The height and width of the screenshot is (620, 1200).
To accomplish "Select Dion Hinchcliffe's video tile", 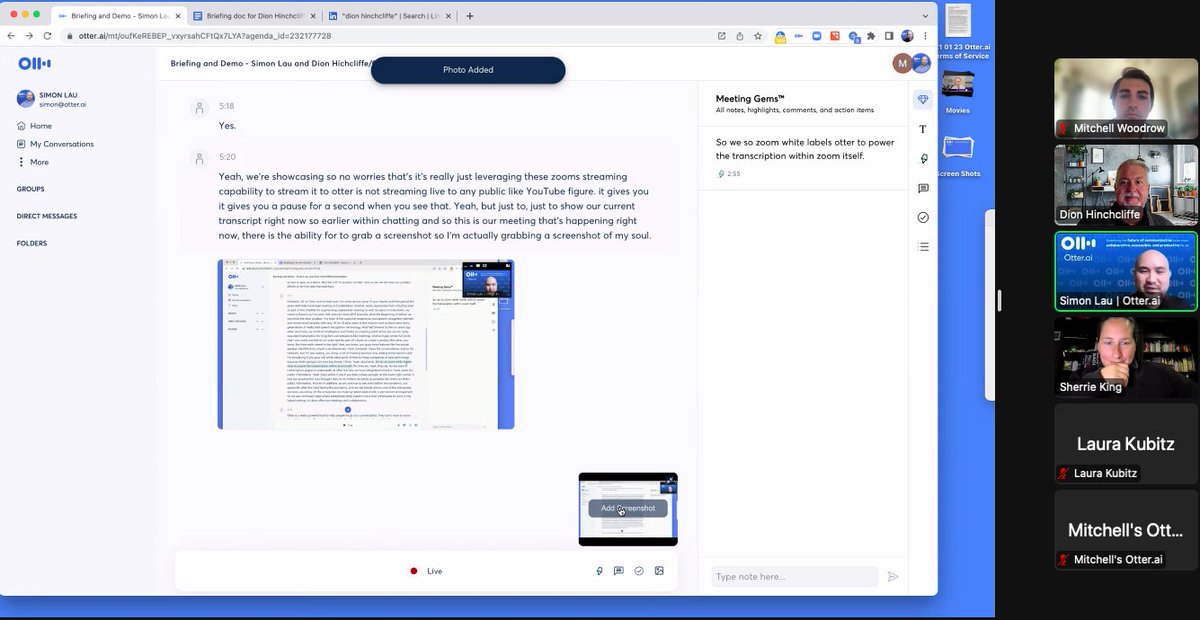I will pyautogui.click(x=1126, y=185).
